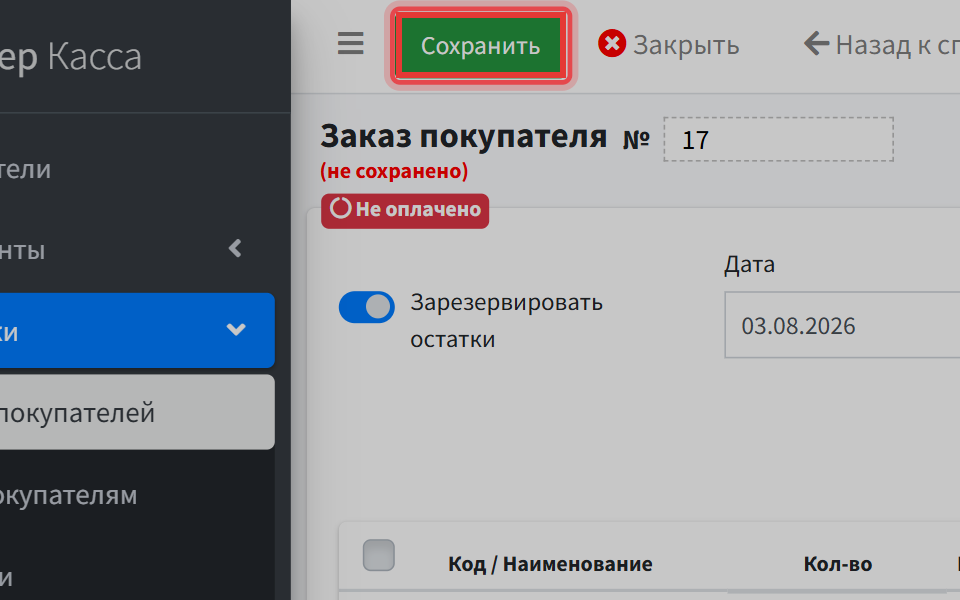Image resolution: width=960 pixels, height=600 pixels.
Task: Check the select-all checkbox in table header
Action: click(378, 555)
